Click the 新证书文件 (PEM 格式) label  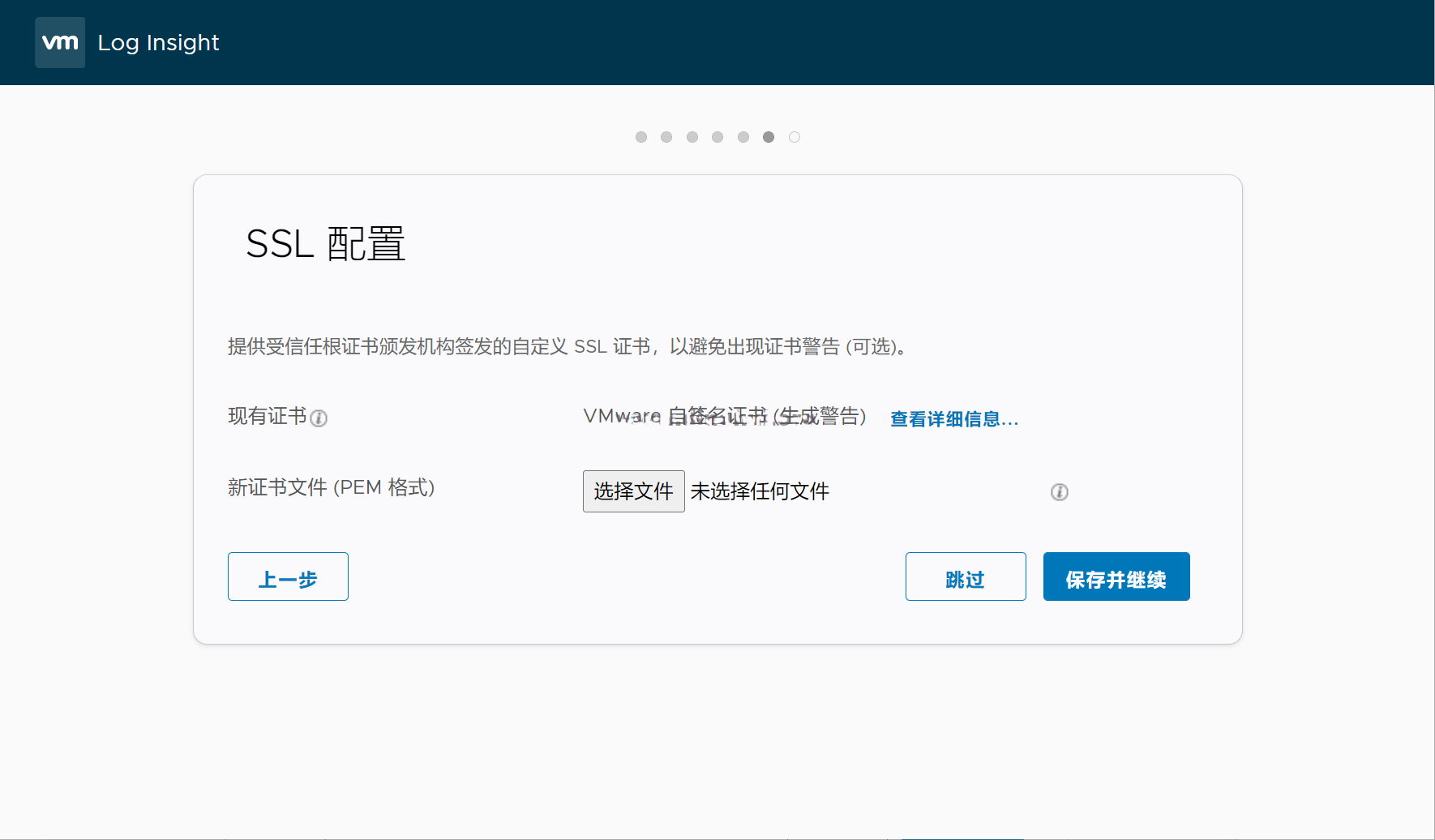[x=331, y=487]
